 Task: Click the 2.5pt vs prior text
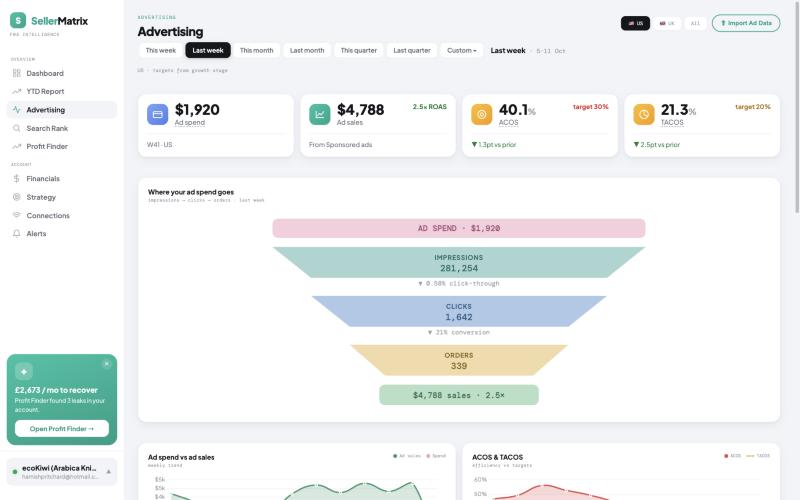(657, 145)
